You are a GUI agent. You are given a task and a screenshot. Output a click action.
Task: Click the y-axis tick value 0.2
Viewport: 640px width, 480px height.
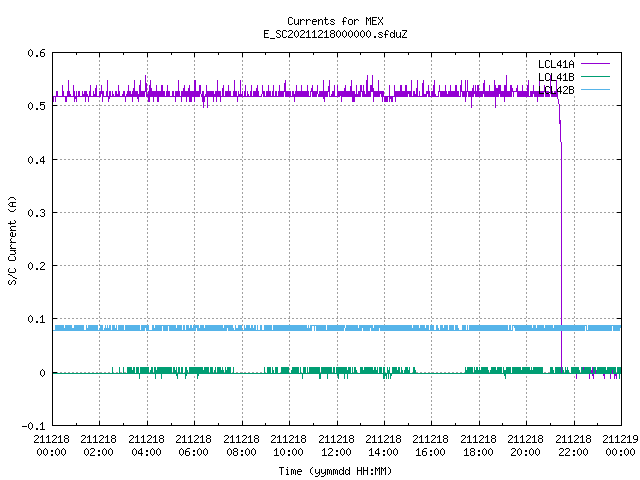point(36,266)
